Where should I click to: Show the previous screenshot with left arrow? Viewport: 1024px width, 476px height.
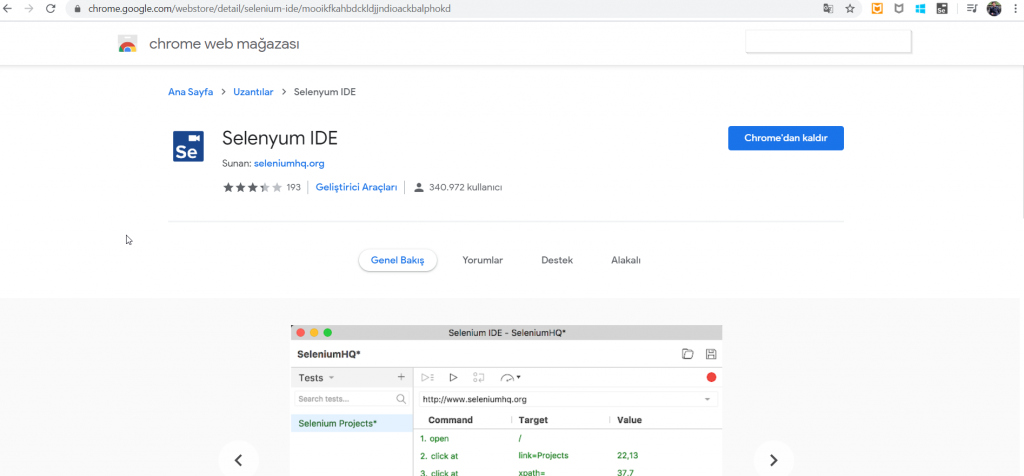point(238,460)
